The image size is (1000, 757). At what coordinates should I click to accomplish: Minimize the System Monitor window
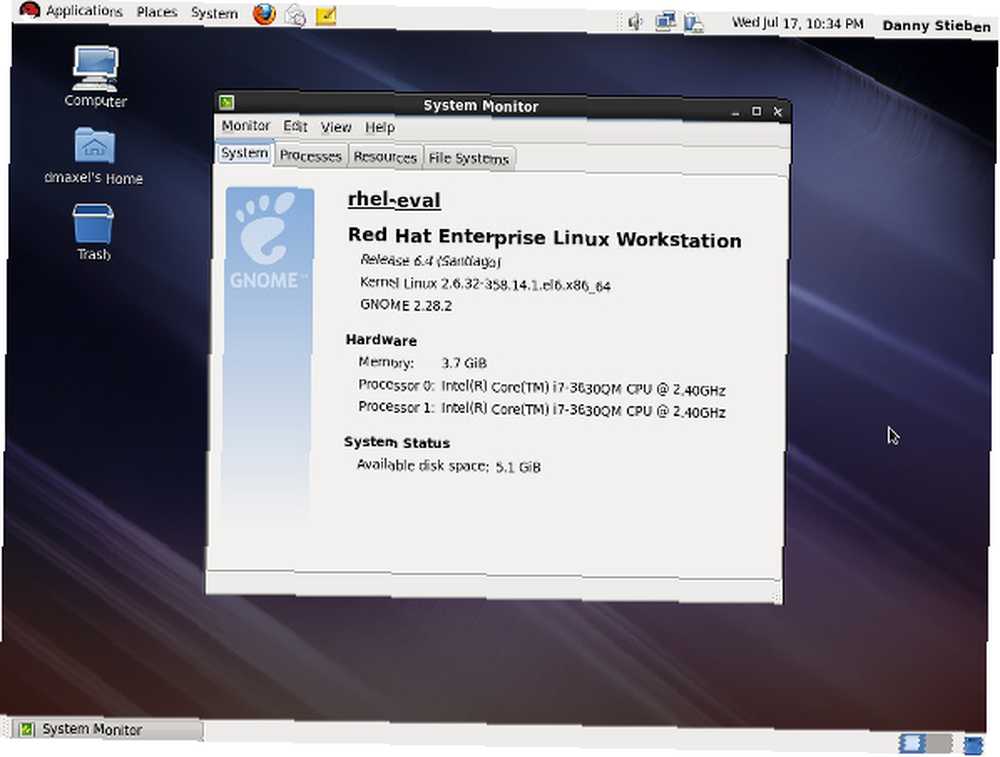(735, 112)
